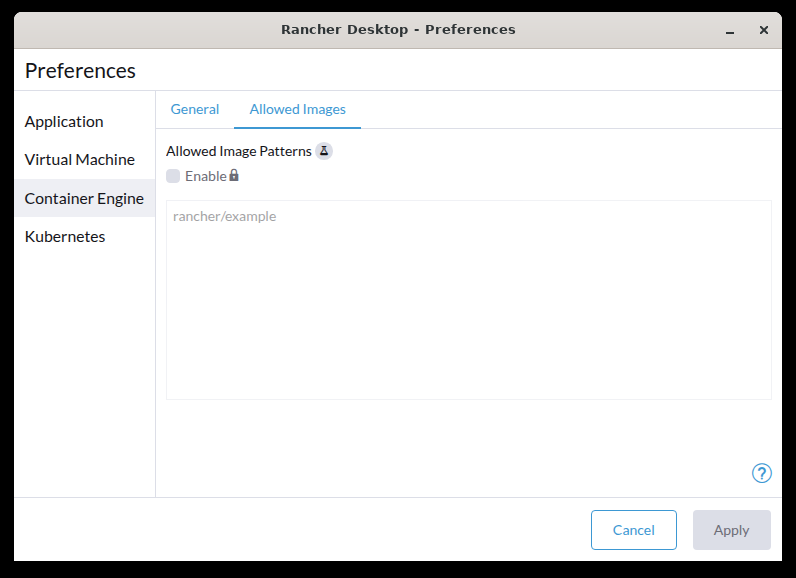Screen dimensions: 796x578
Task: Focus the image patterns text area
Action: coord(468,300)
